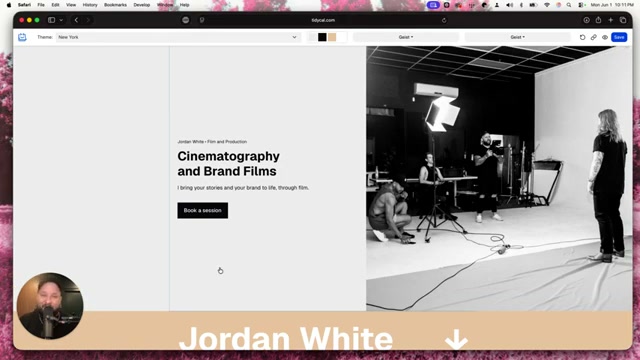The height and width of the screenshot is (360, 640).
Task: Open a new tab with the plus icon
Action: [x=611, y=20]
